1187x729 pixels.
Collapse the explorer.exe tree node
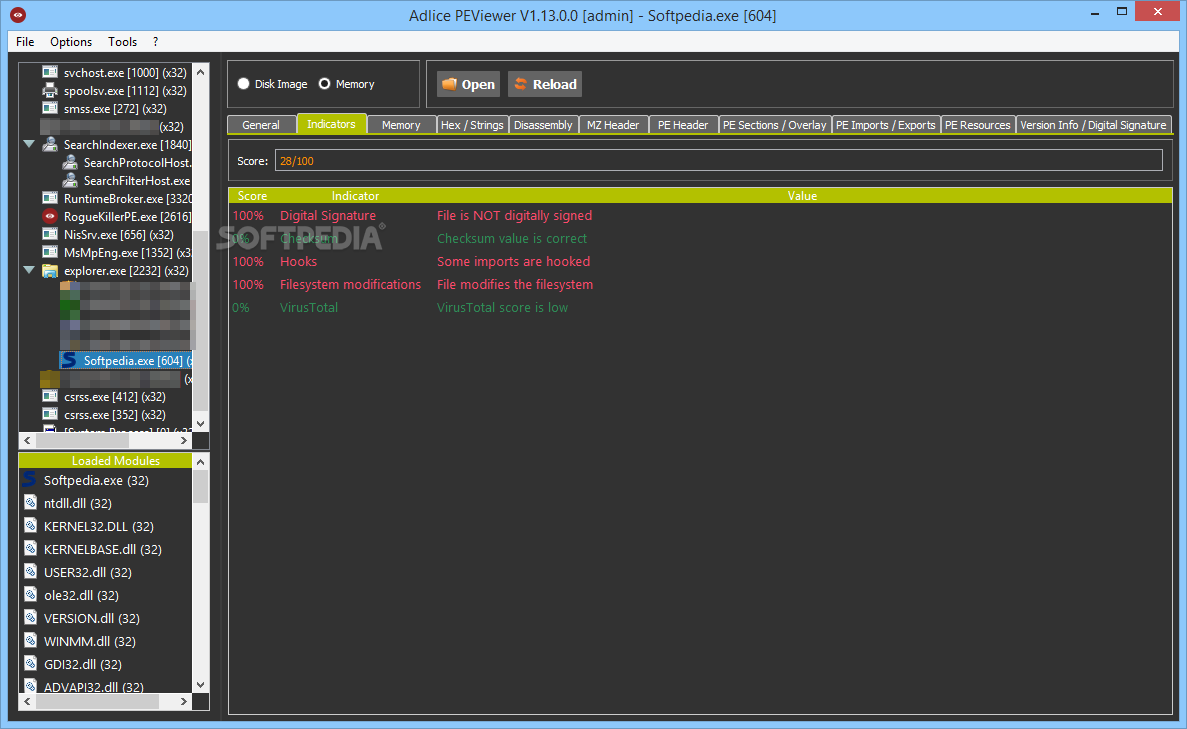point(30,270)
